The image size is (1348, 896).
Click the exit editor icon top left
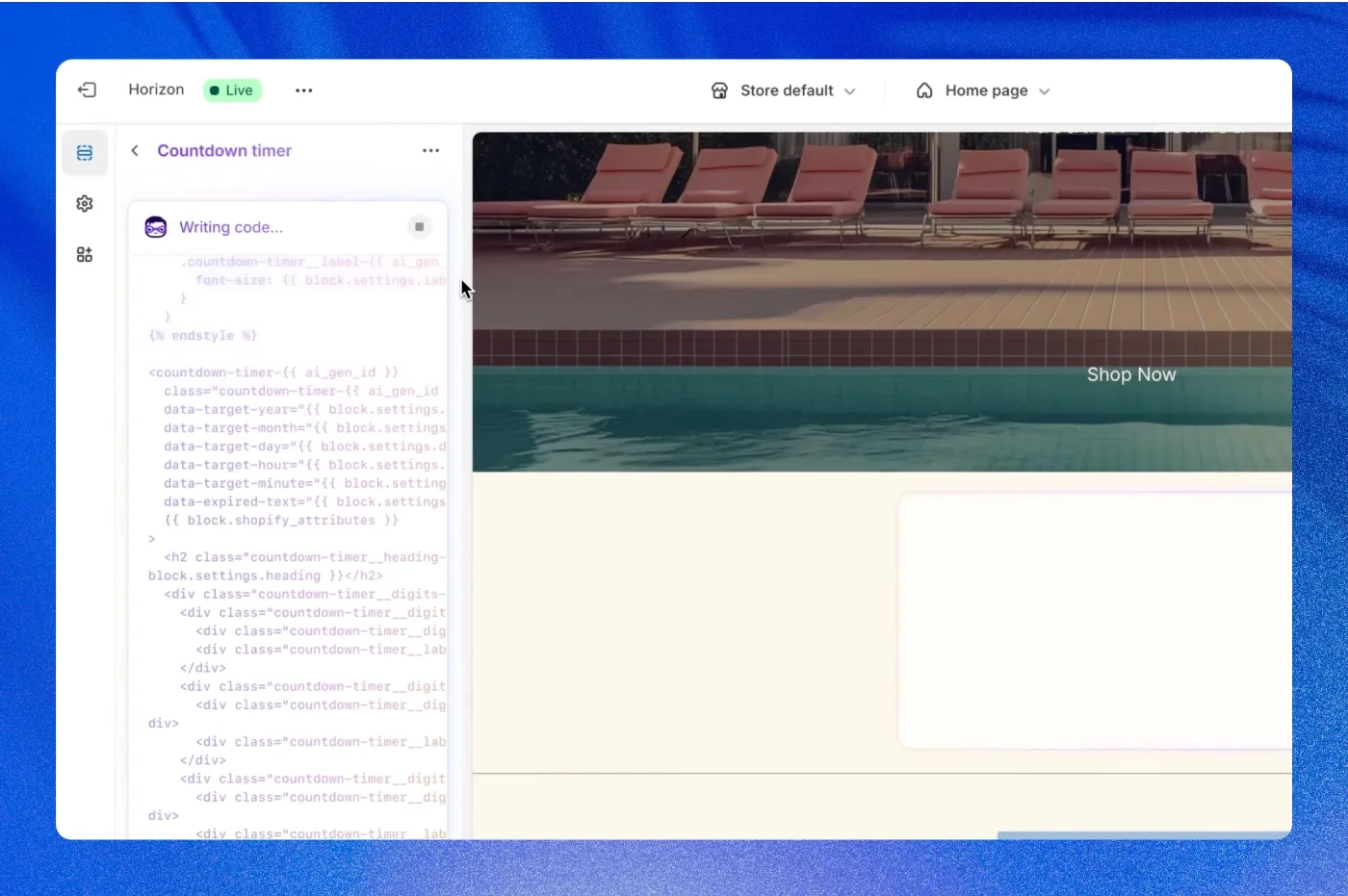87,90
